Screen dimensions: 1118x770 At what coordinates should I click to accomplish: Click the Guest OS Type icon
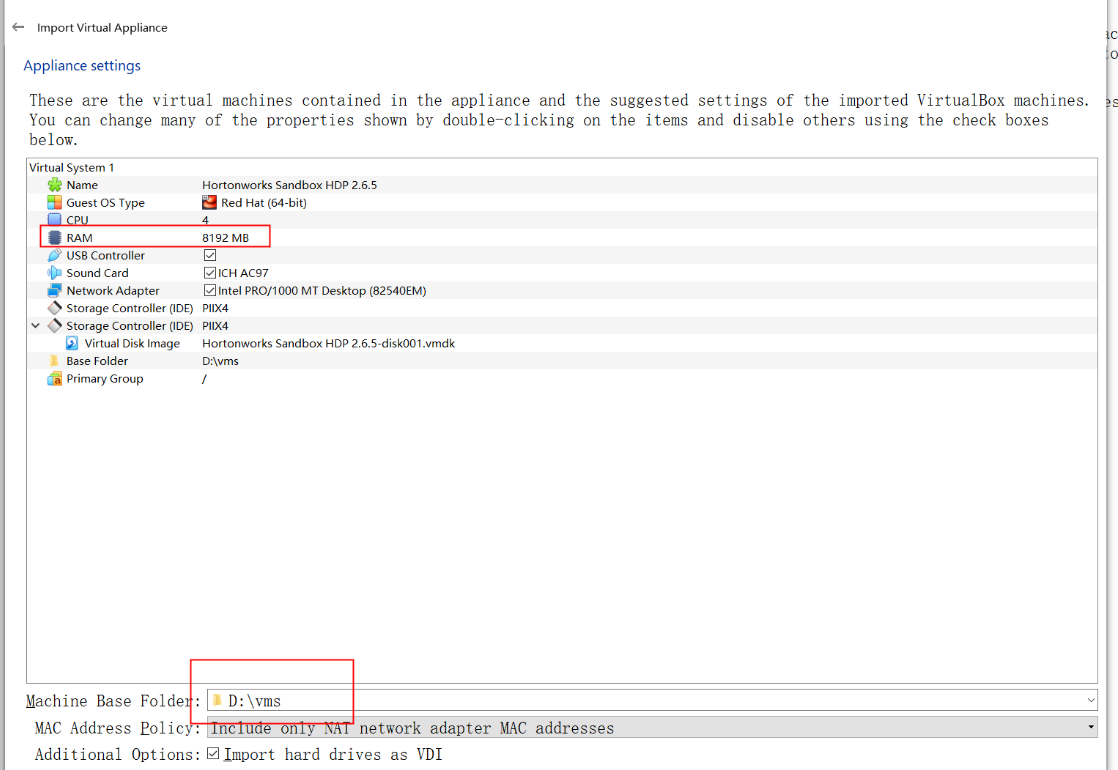54,202
